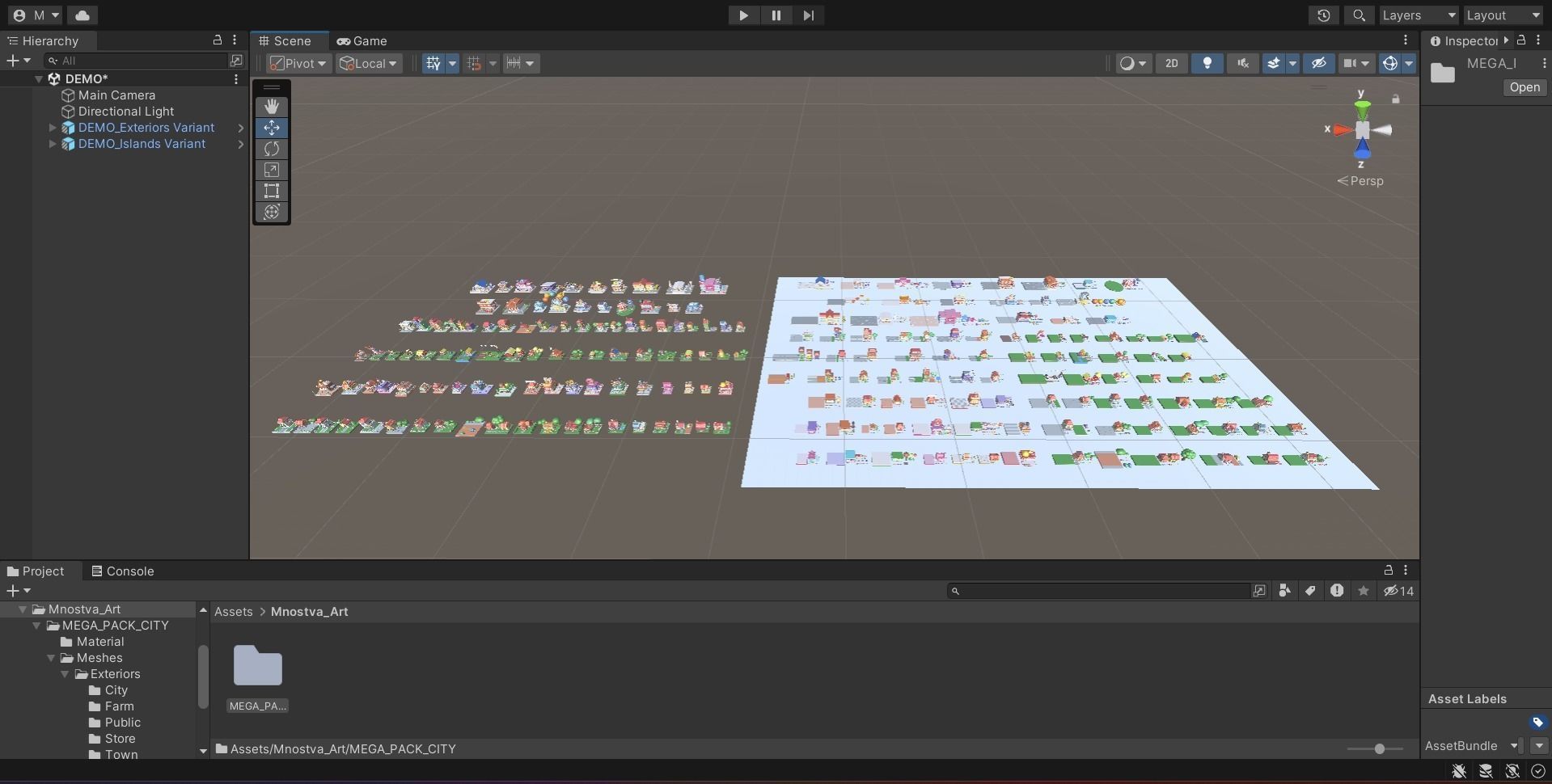Click the blue Z axis cone on scene gizmo
The width and height of the screenshot is (1552, 784).
tap(1363, 150)
